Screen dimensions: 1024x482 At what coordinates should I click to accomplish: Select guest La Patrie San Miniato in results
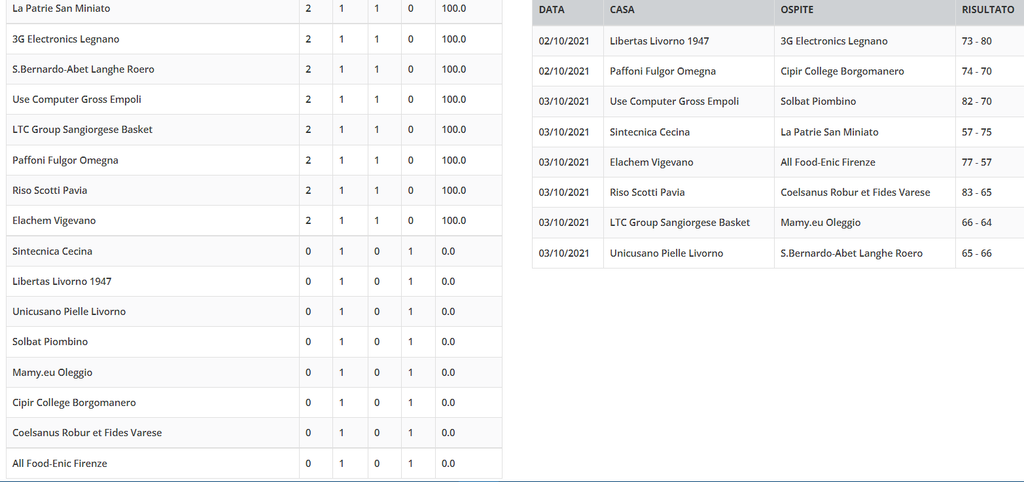click(x=829, y=132)
